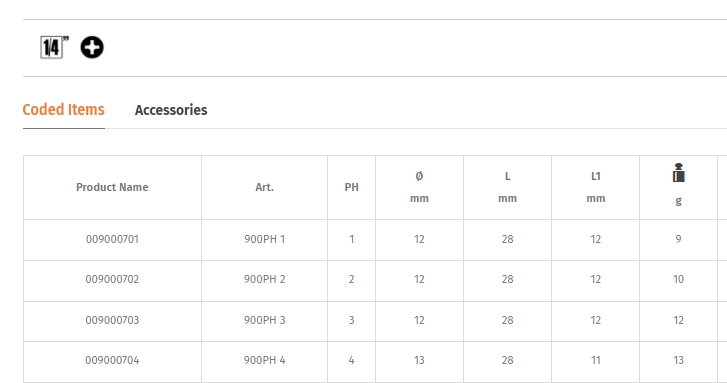This screenshot has height=383, width=727.
Task: Click the Art. column header
Action: coord(264,187)
